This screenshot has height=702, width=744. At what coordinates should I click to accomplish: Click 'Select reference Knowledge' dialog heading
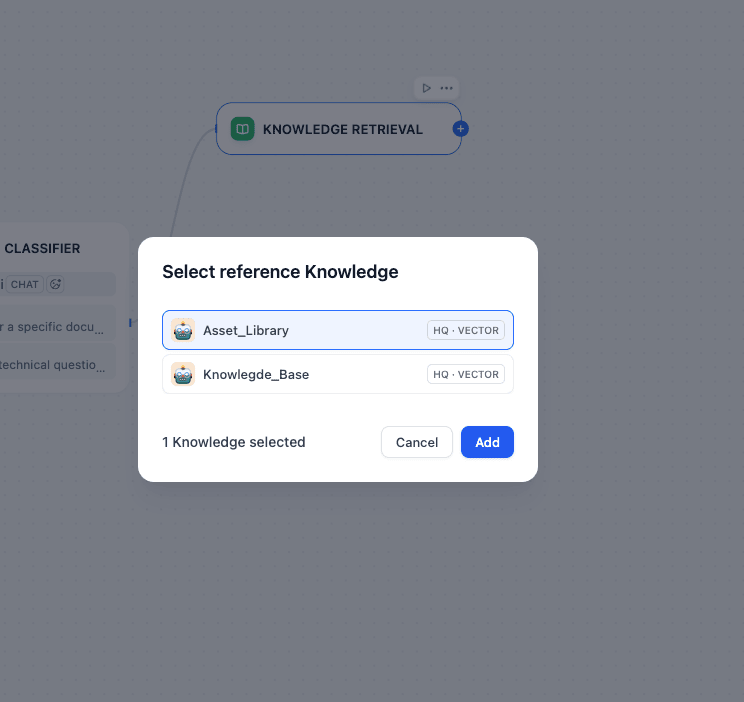pyautogui.click(x=280, y=272)
